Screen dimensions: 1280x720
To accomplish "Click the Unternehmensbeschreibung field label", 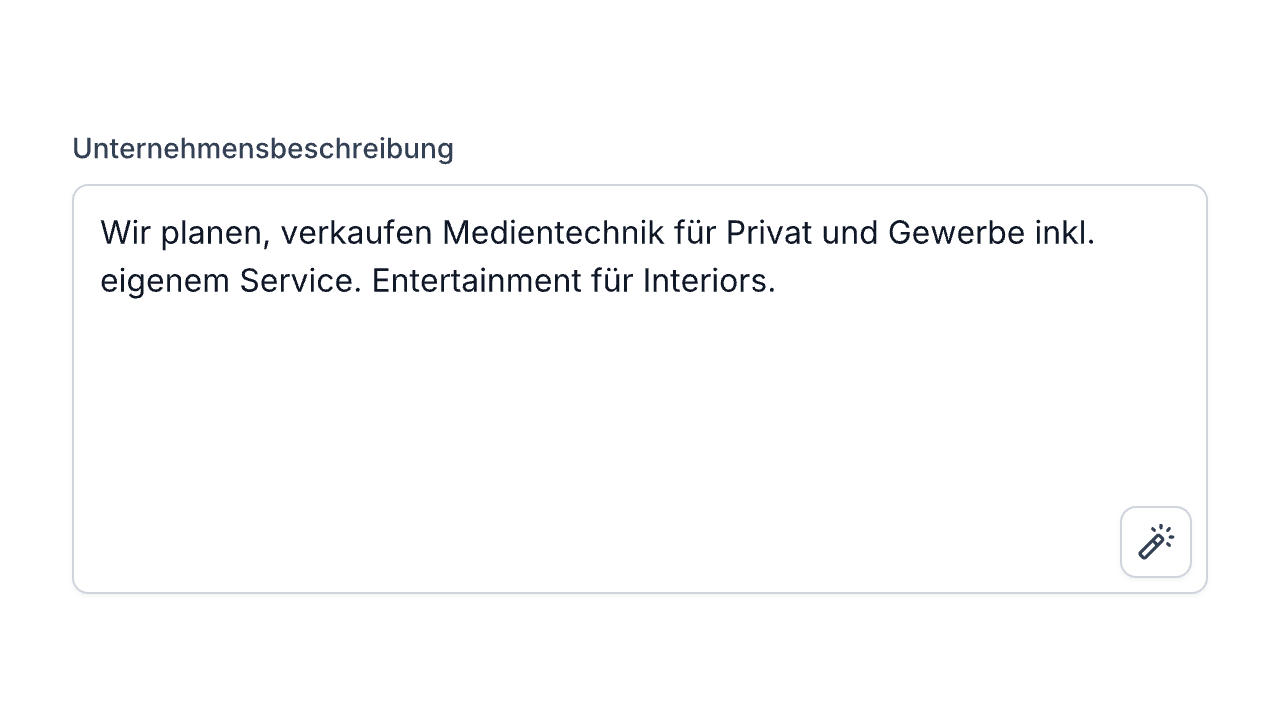I will (x=262, y=148).
